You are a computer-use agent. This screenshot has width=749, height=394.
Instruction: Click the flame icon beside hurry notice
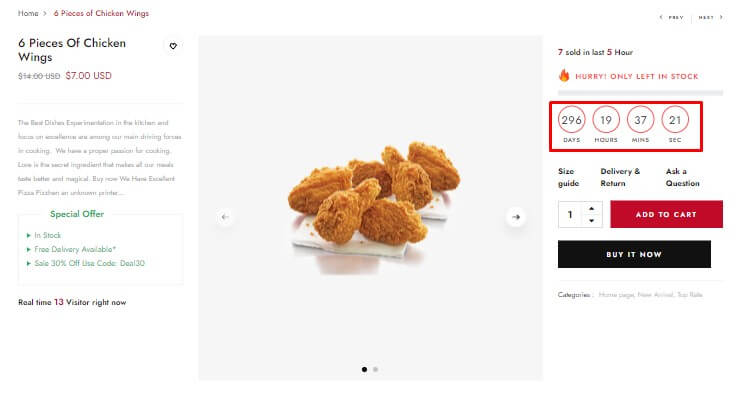564,75
